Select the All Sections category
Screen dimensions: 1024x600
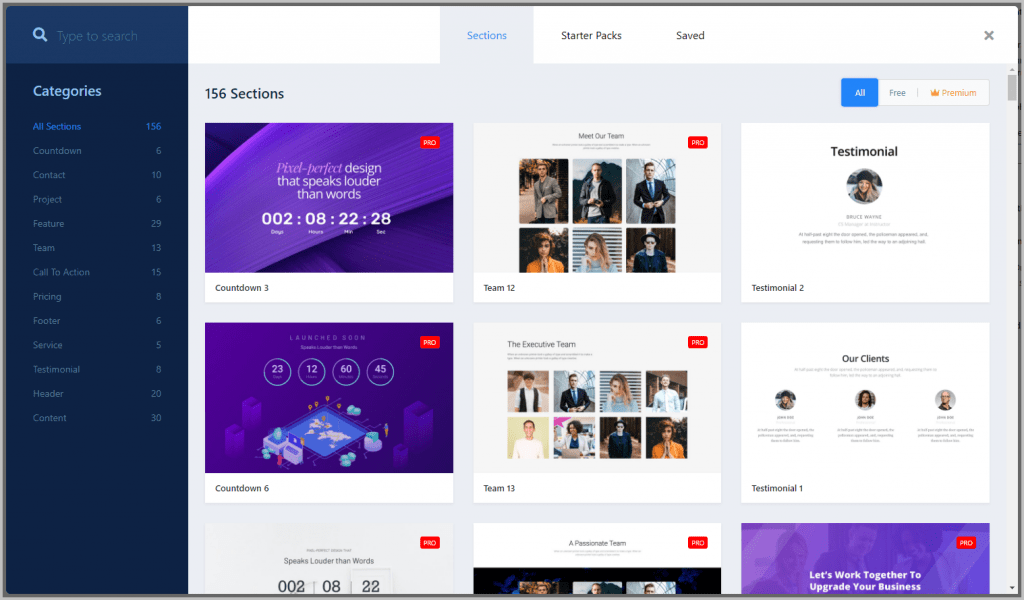coord(97,126)
